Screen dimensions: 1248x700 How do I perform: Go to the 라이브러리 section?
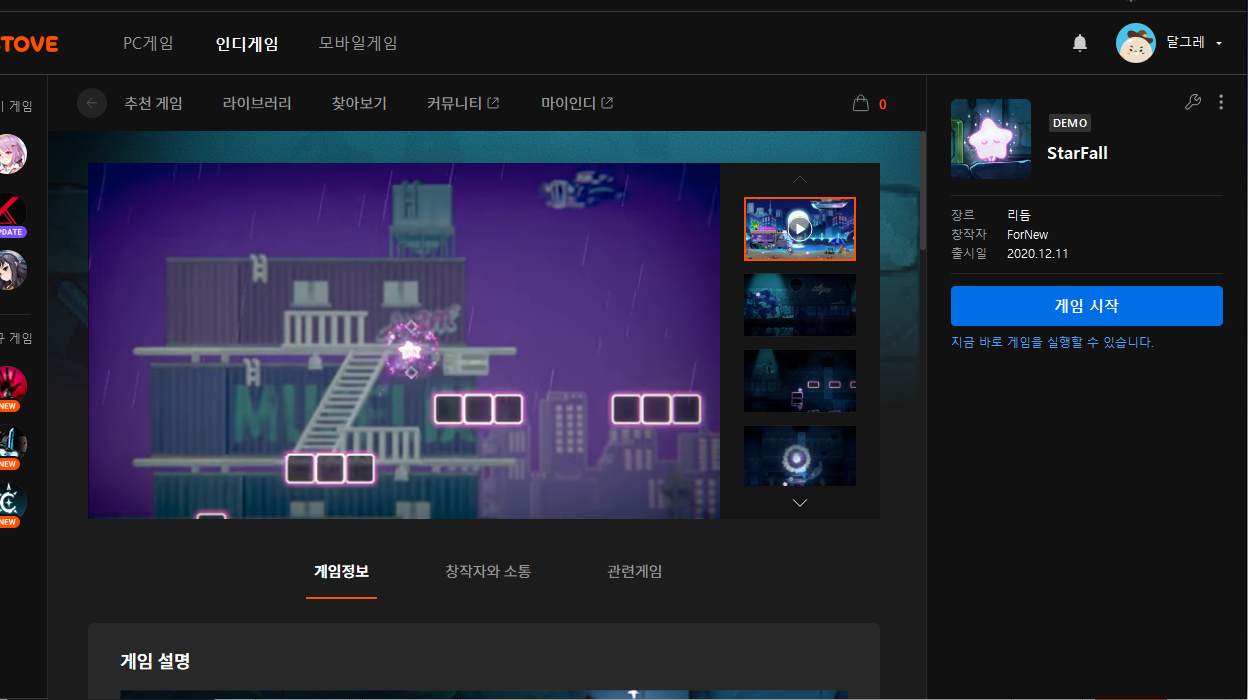pyautogui.click(x=257, y=103)
